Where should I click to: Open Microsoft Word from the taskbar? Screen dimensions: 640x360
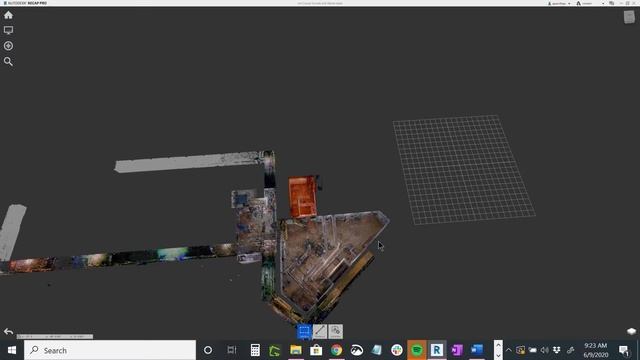point(477,350)
